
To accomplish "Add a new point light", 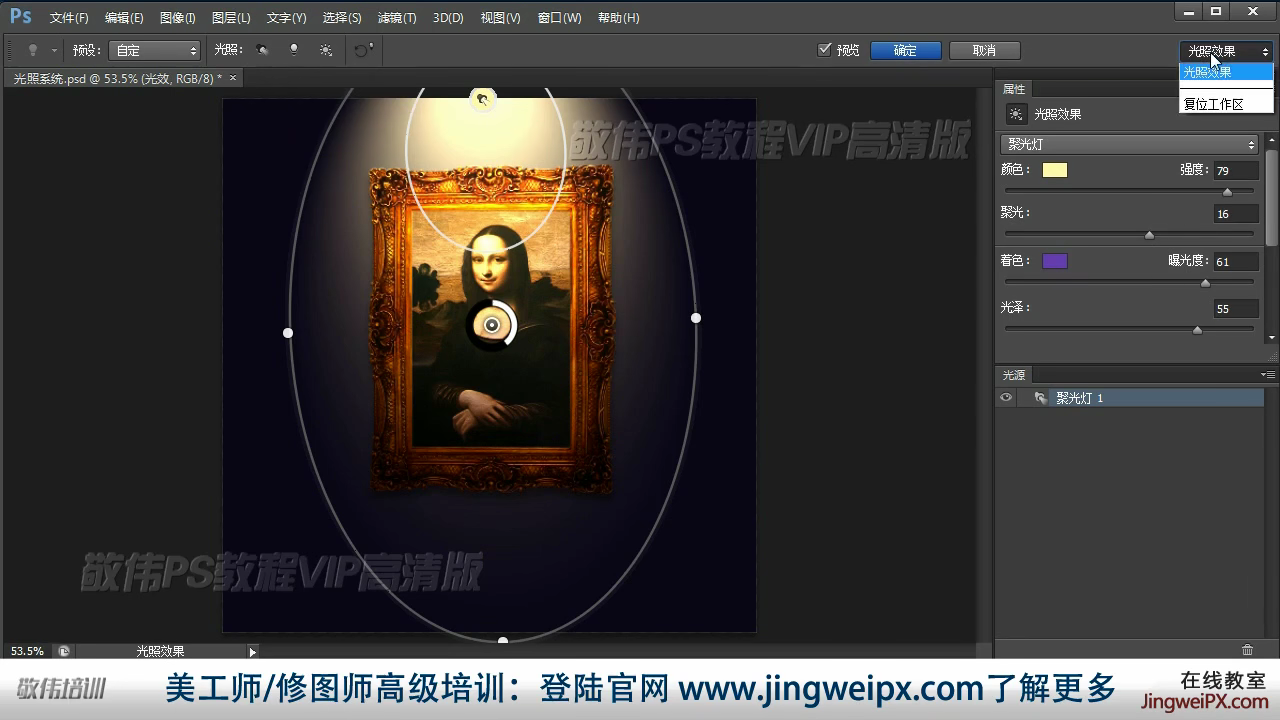I will point(294,49).
